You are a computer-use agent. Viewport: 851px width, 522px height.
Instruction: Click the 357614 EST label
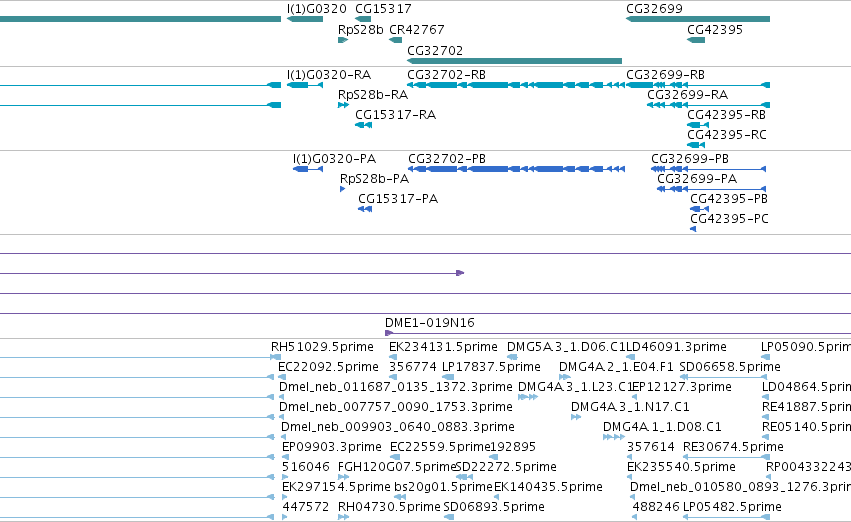(x=651, y=447)
